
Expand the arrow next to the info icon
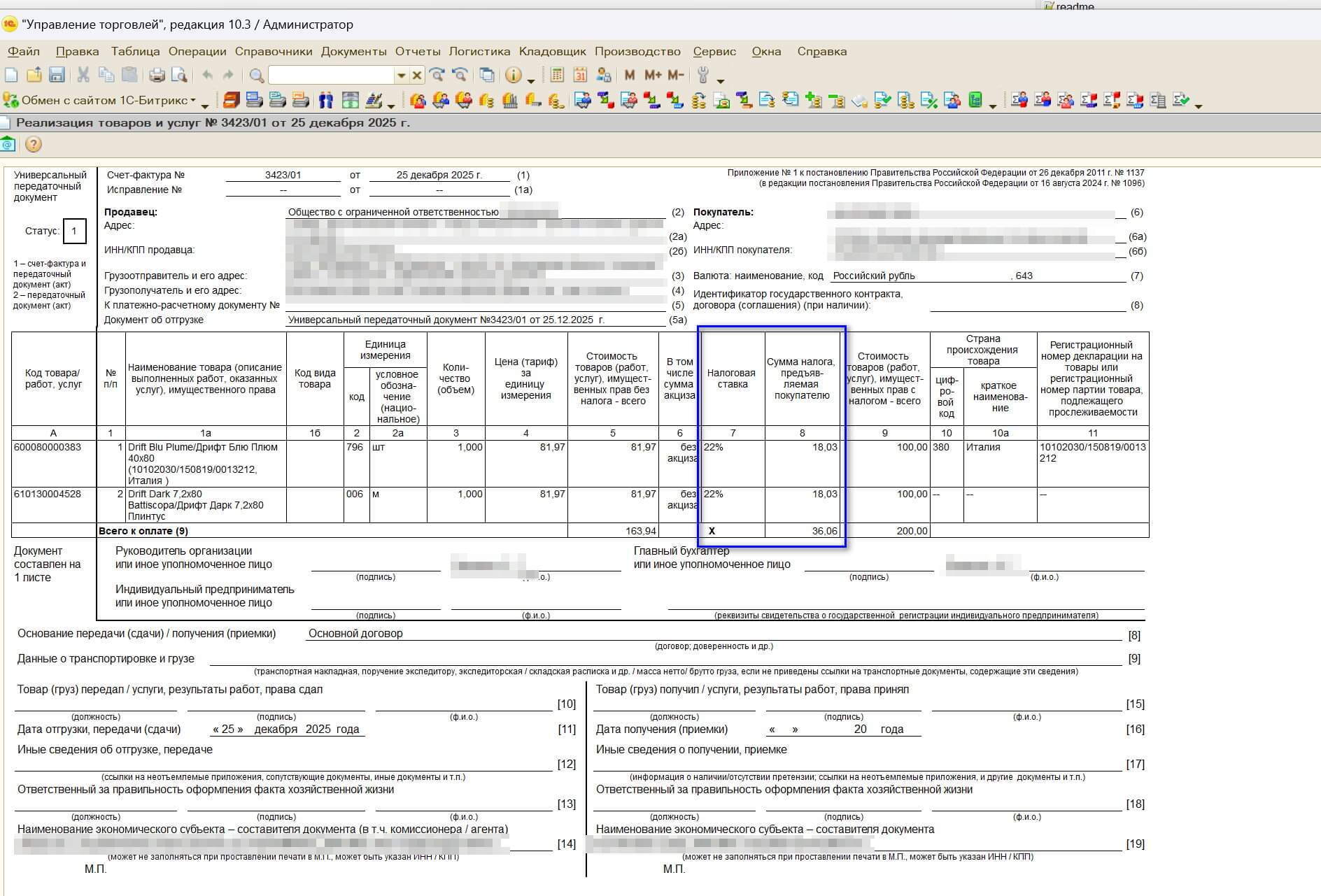point(531,78)
